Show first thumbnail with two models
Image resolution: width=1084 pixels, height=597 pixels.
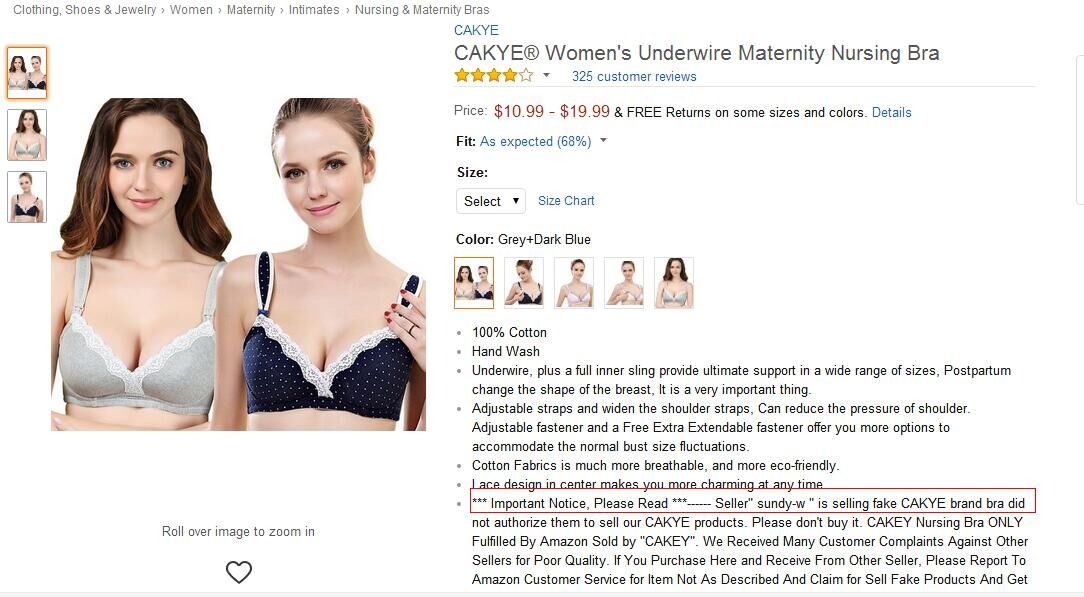coord(27,73)
